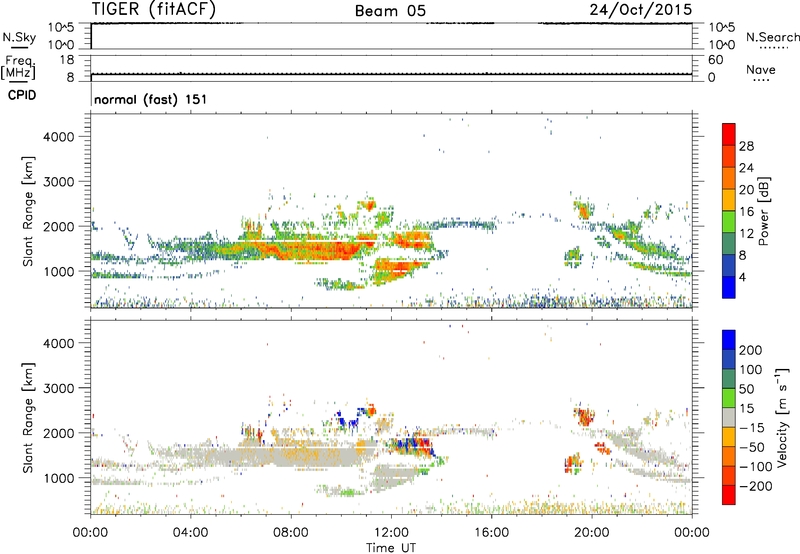This screenshot has width=800, height=554.
Task: Click the 'Freq. [MHz]' axis label
Action: pos(19,67)
